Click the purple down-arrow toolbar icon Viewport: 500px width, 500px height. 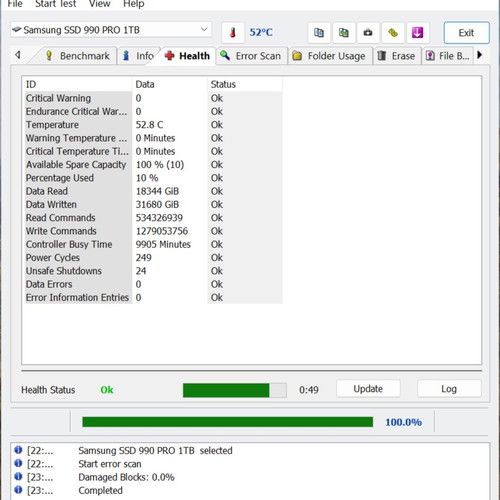pos(418,33)
